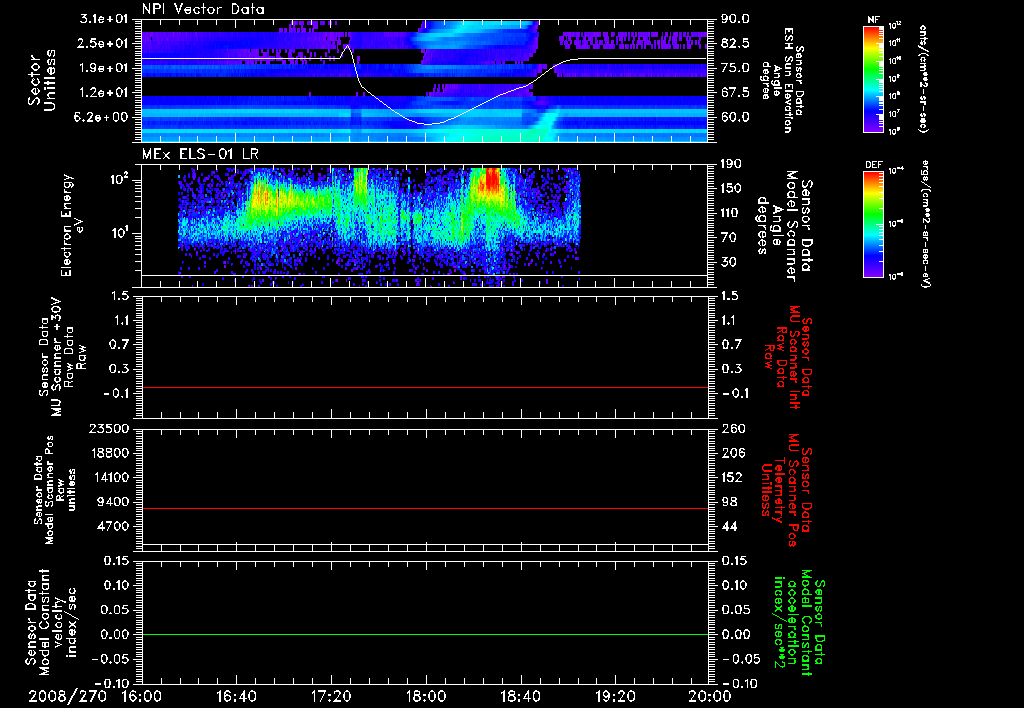The height and width of the screenshot is (708, 1024).
Task: Click the 90.0 elevation angle tick label
Action: tap(735, 19)
